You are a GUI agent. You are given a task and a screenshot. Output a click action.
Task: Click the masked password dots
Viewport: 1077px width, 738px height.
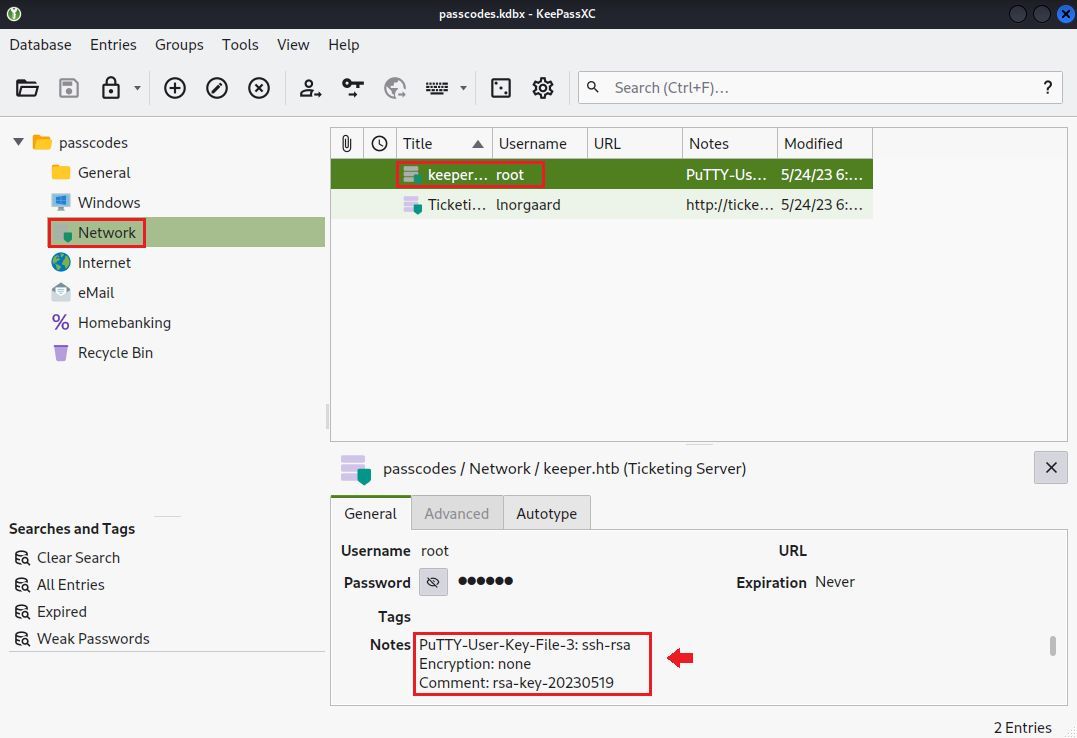486,581
